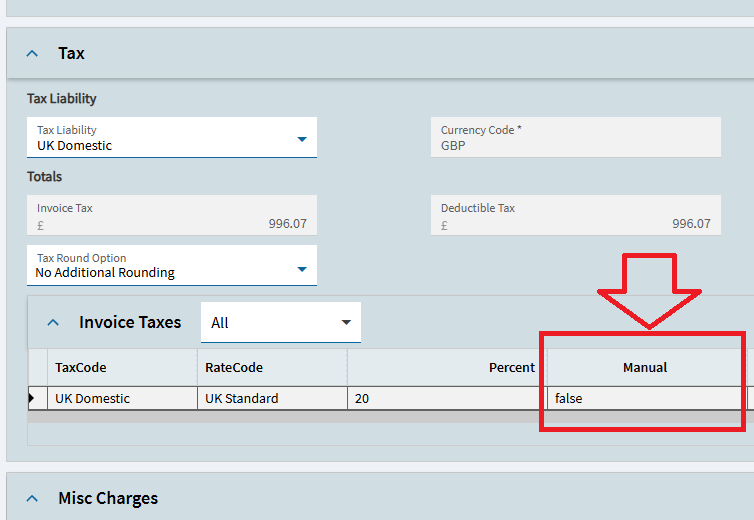Click the row selector arrow for UK Domestic
754x520 pixels.
(38, 398)
